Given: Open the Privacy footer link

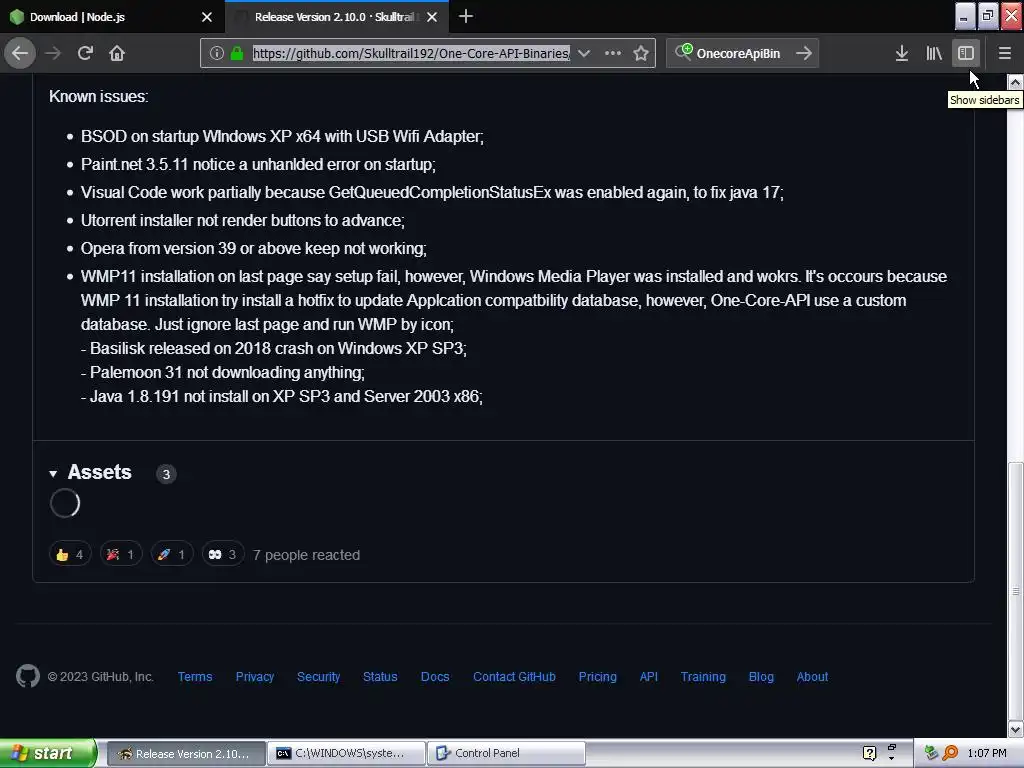Looking at the screenshot, I should pos(255,677).
